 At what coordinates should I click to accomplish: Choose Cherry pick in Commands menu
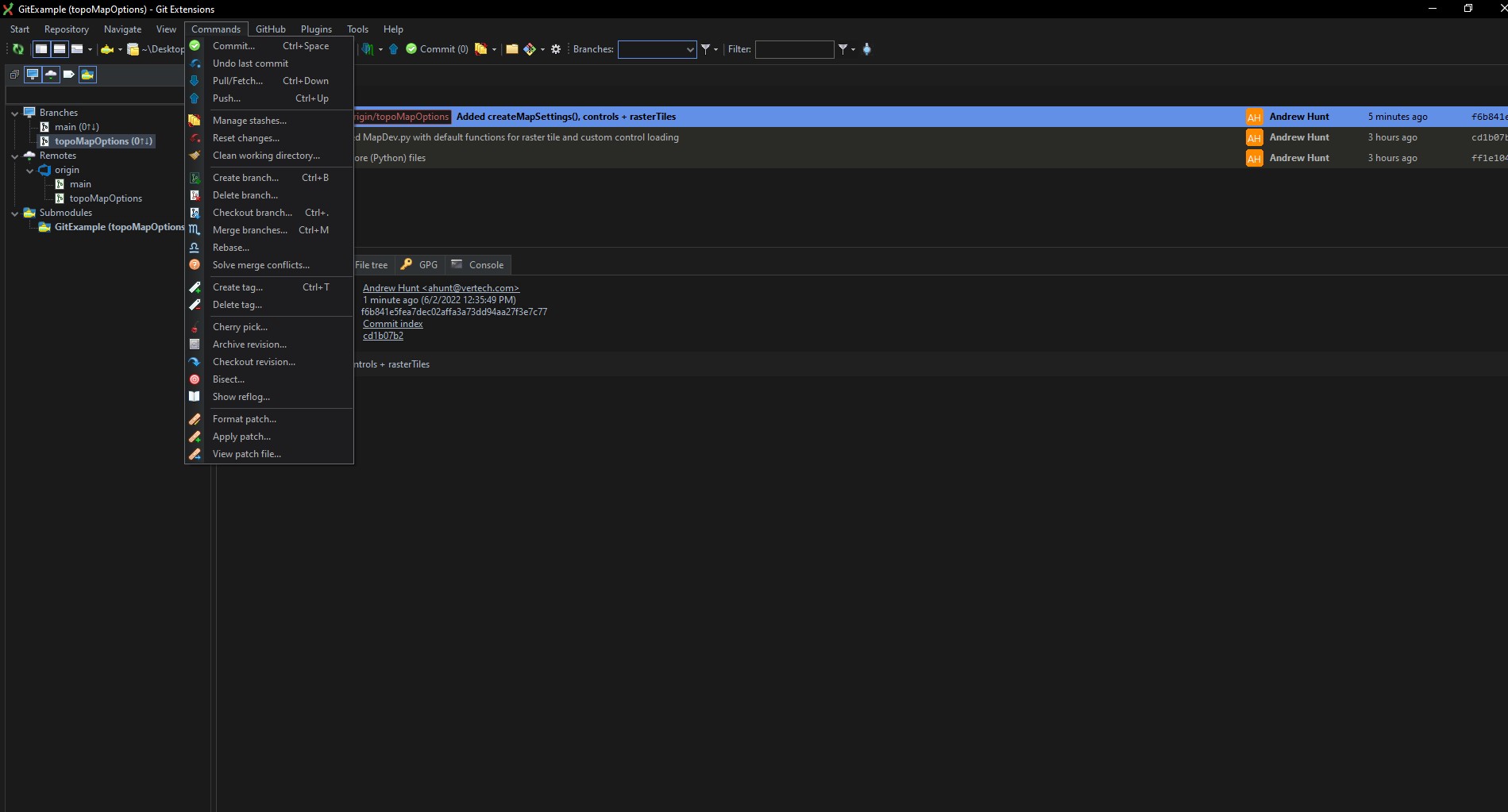coord(269,327)
